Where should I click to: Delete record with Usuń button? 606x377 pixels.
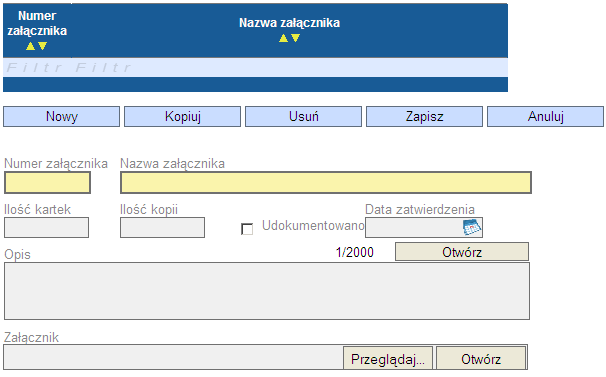[x=303, y=116]
